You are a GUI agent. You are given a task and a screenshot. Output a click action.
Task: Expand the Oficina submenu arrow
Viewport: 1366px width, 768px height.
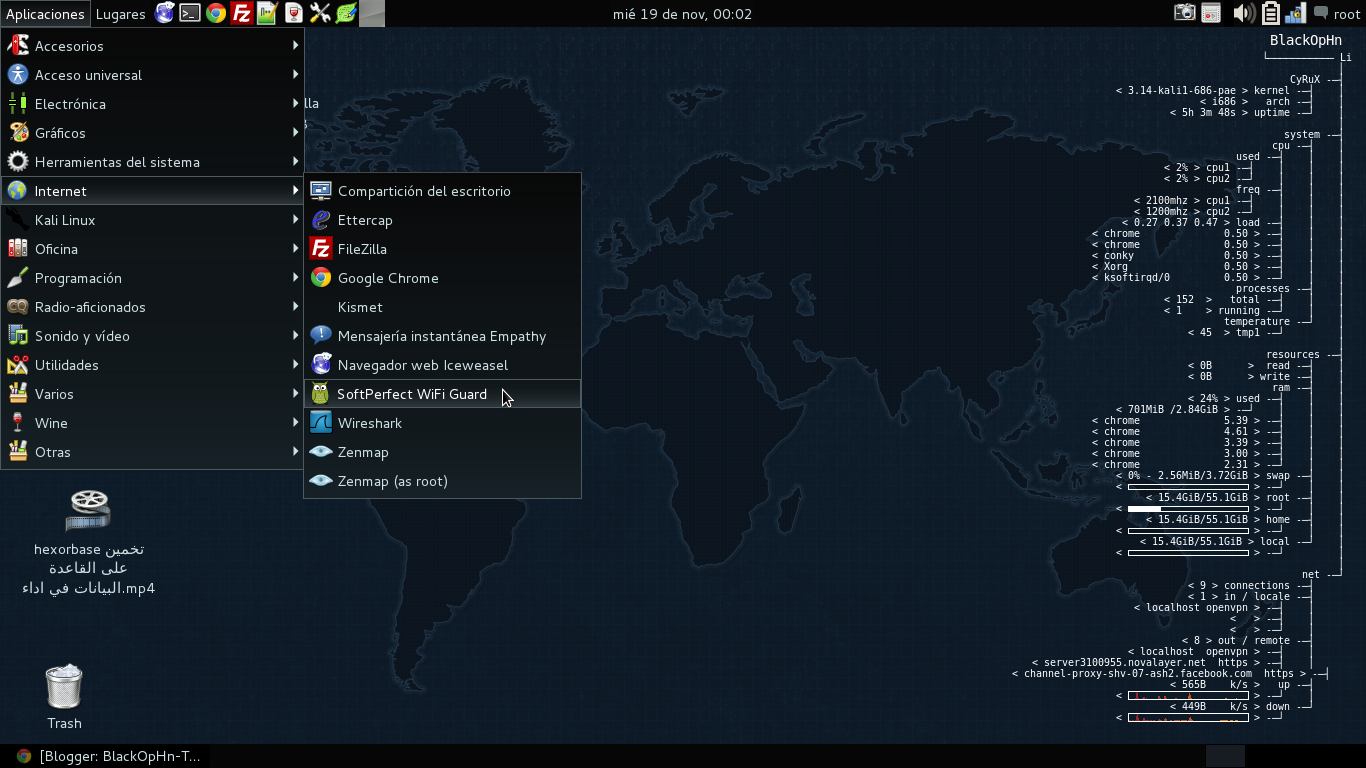295,248
